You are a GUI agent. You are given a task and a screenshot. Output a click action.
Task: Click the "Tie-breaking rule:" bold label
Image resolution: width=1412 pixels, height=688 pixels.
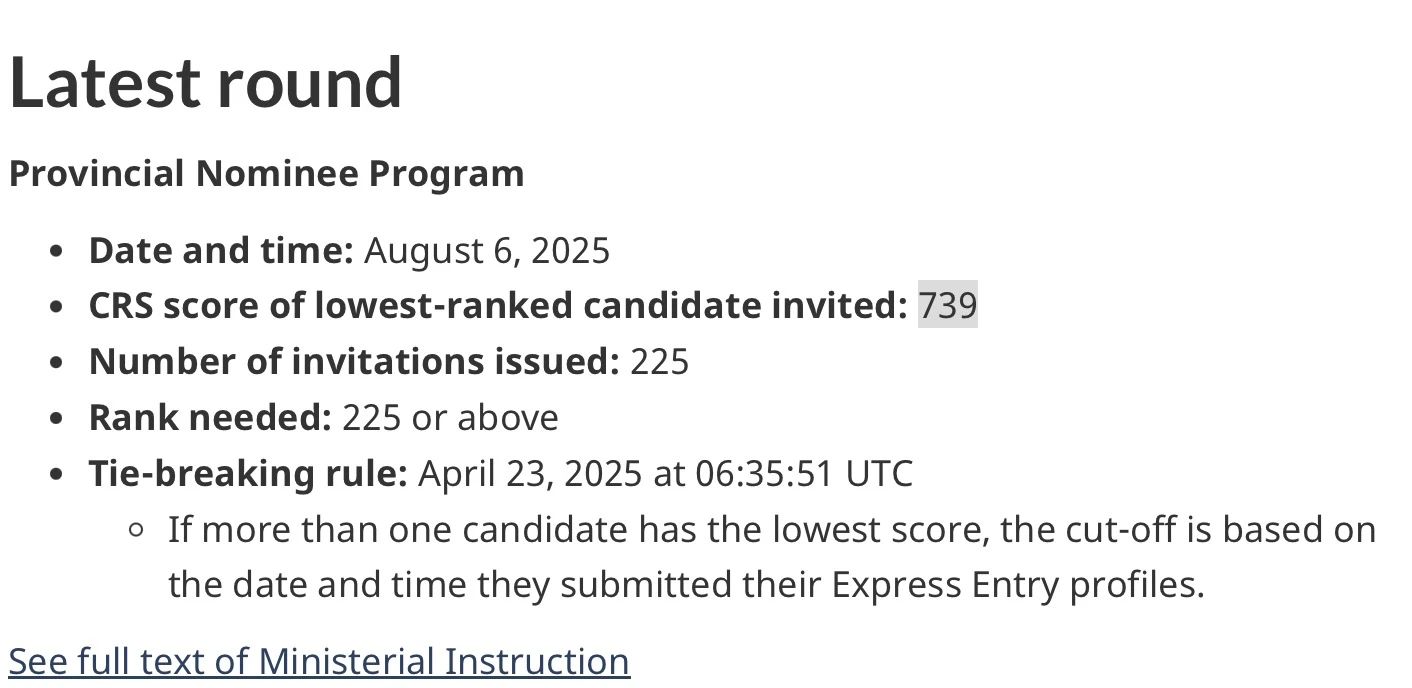pyautogui.click(x=248, y=474)
